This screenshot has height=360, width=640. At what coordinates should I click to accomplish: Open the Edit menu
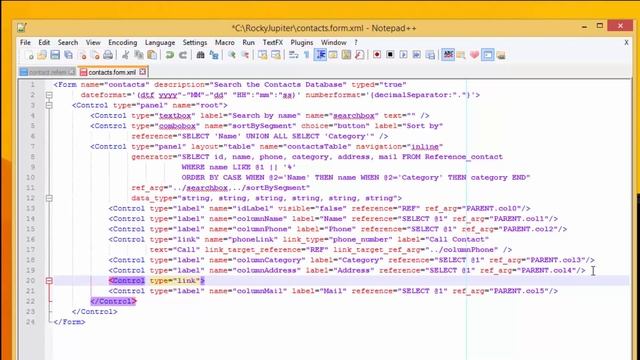(44, 42)
